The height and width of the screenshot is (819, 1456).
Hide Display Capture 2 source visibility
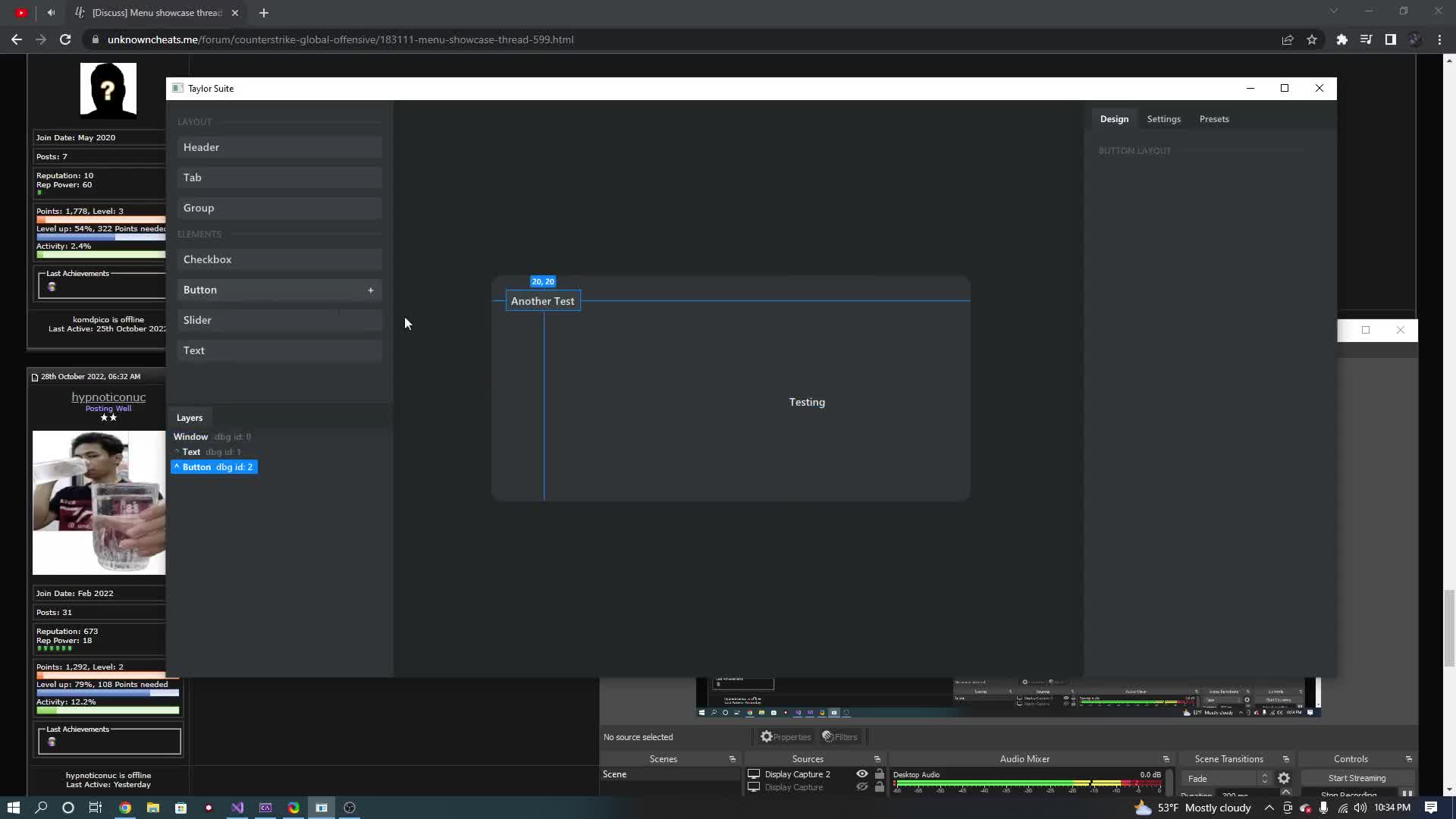(862, 774)
